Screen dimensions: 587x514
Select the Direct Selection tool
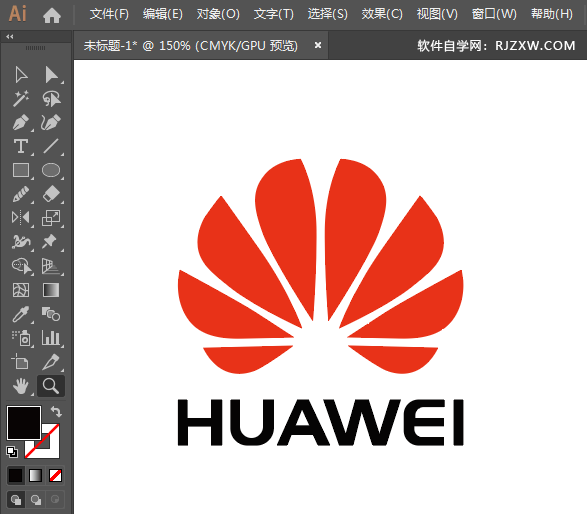pos(51,75)
